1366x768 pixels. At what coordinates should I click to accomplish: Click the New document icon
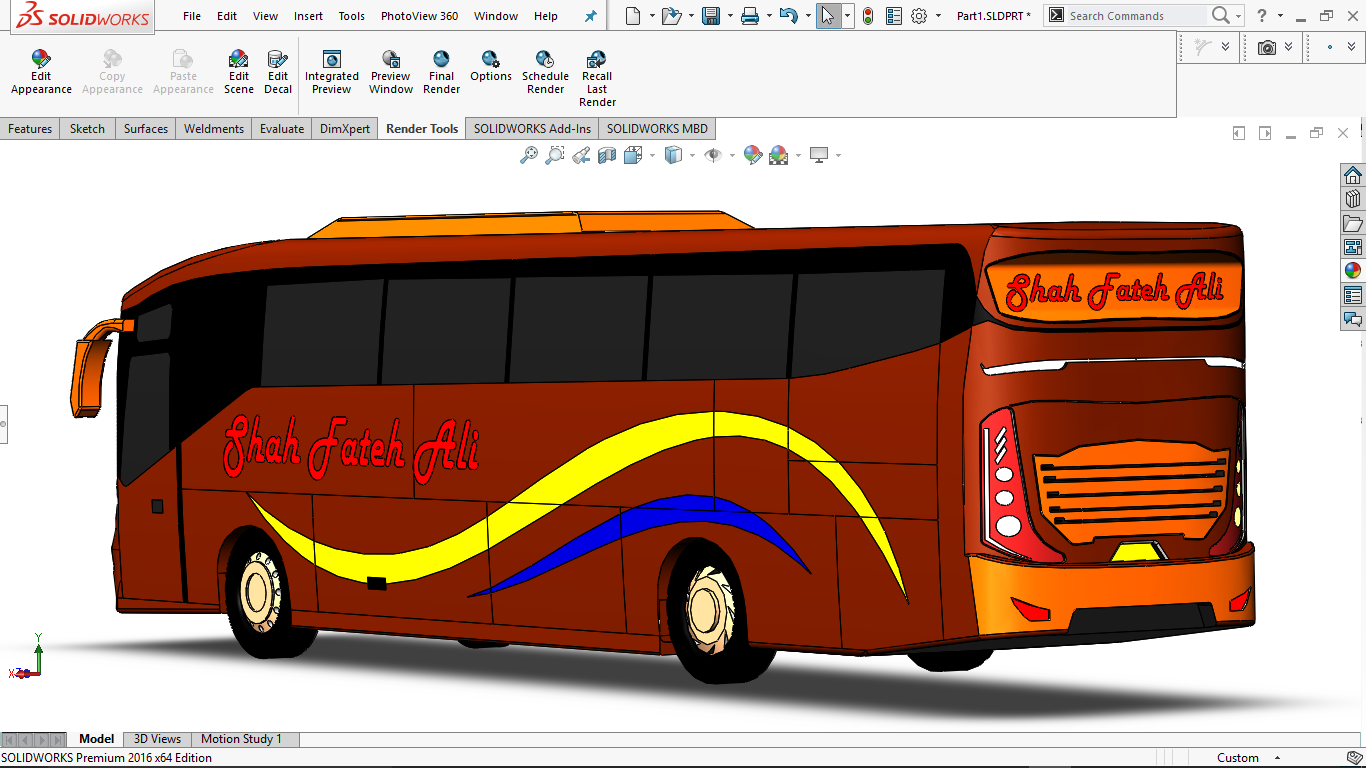pos(632,16)
